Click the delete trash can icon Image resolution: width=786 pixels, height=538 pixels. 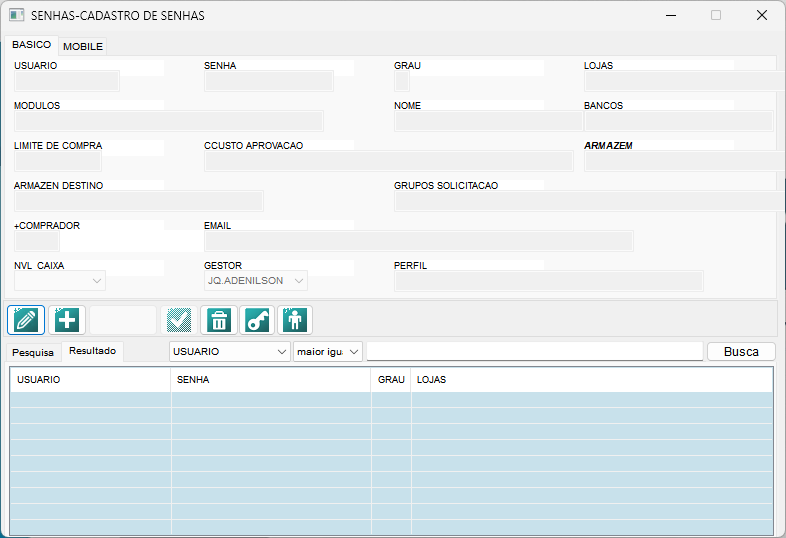[219, 320]
